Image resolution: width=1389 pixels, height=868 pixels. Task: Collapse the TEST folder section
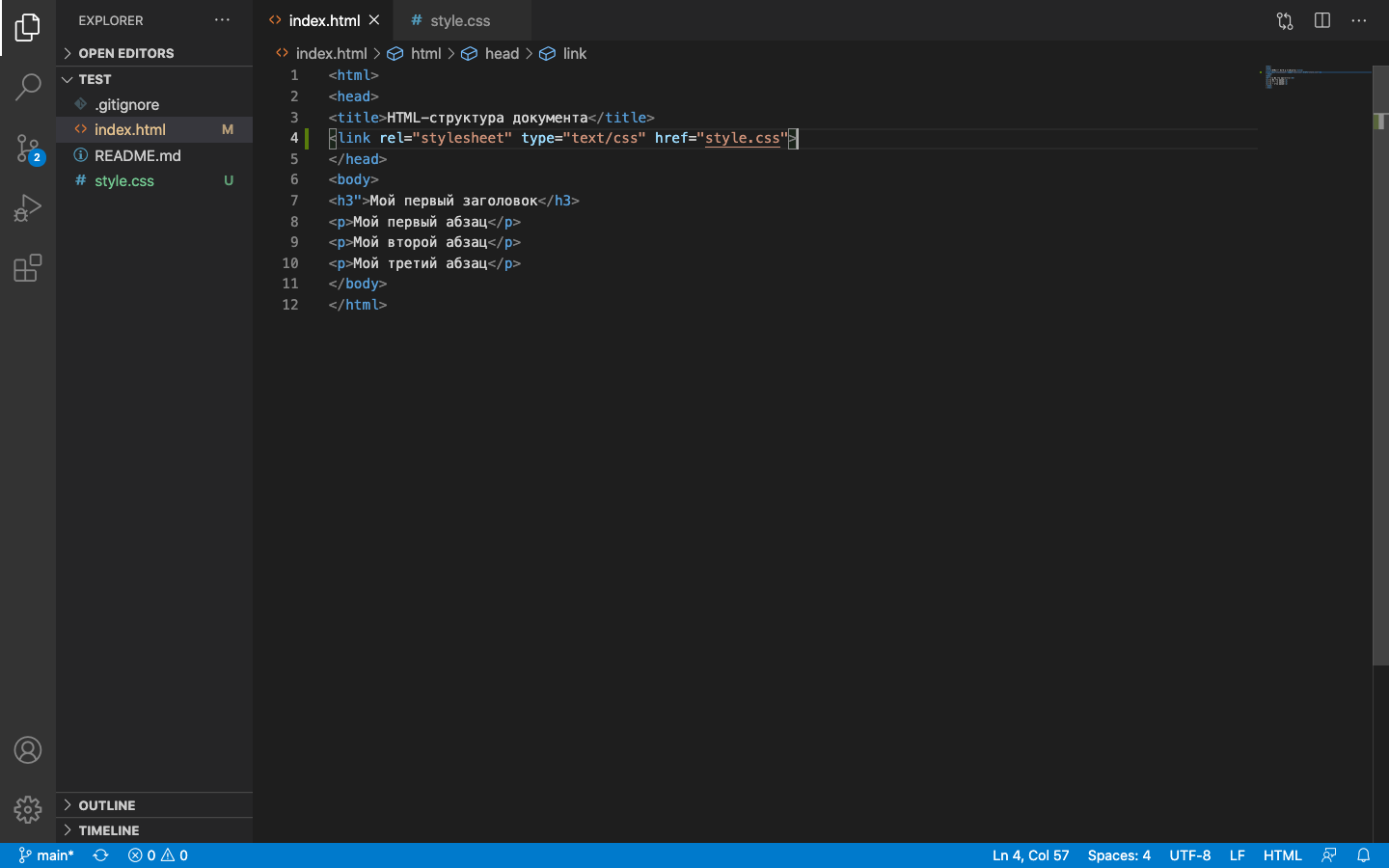click(x=95, y=79)
